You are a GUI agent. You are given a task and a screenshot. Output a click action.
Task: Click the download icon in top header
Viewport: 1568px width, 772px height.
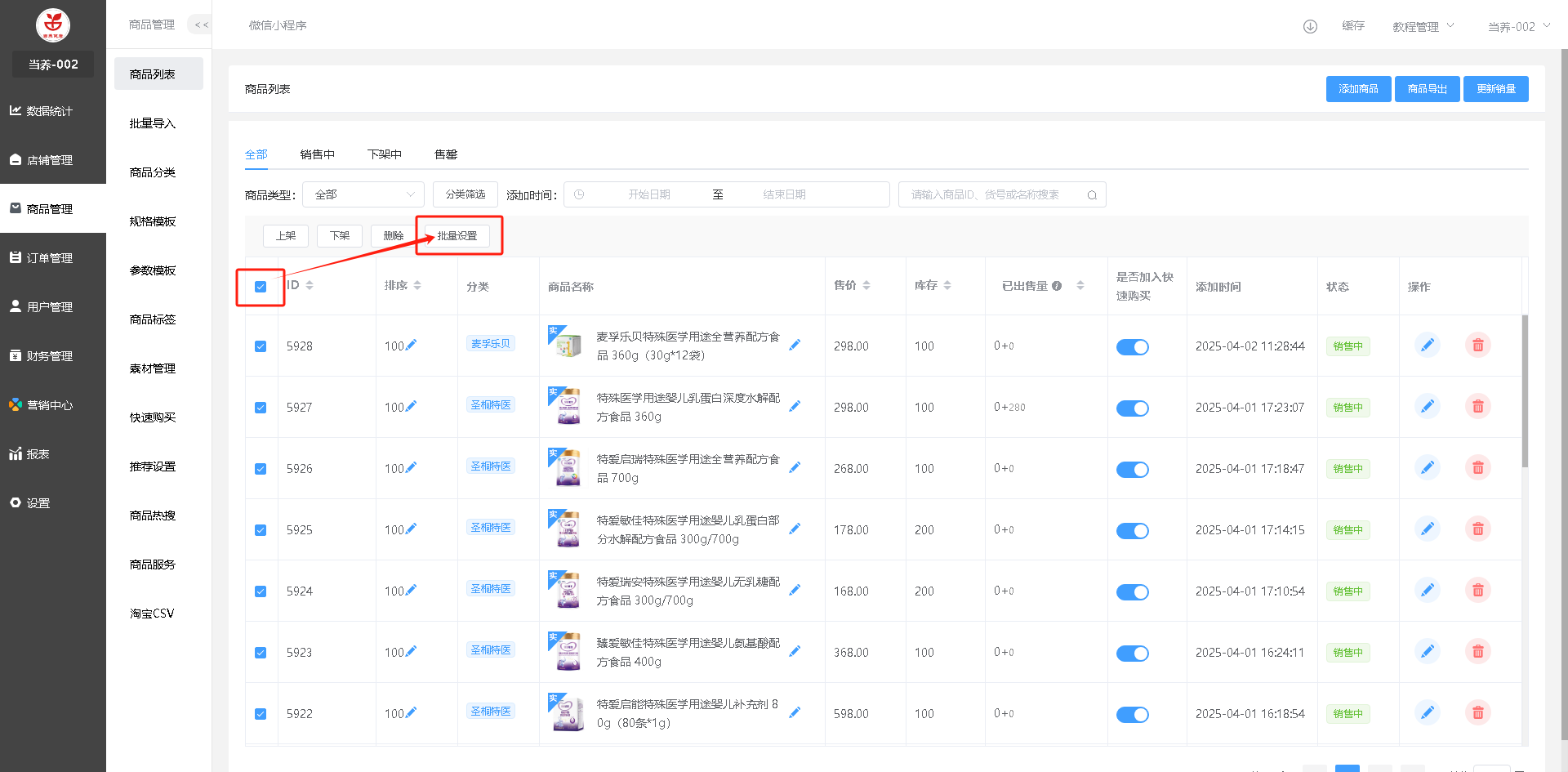click(1310, 26)
